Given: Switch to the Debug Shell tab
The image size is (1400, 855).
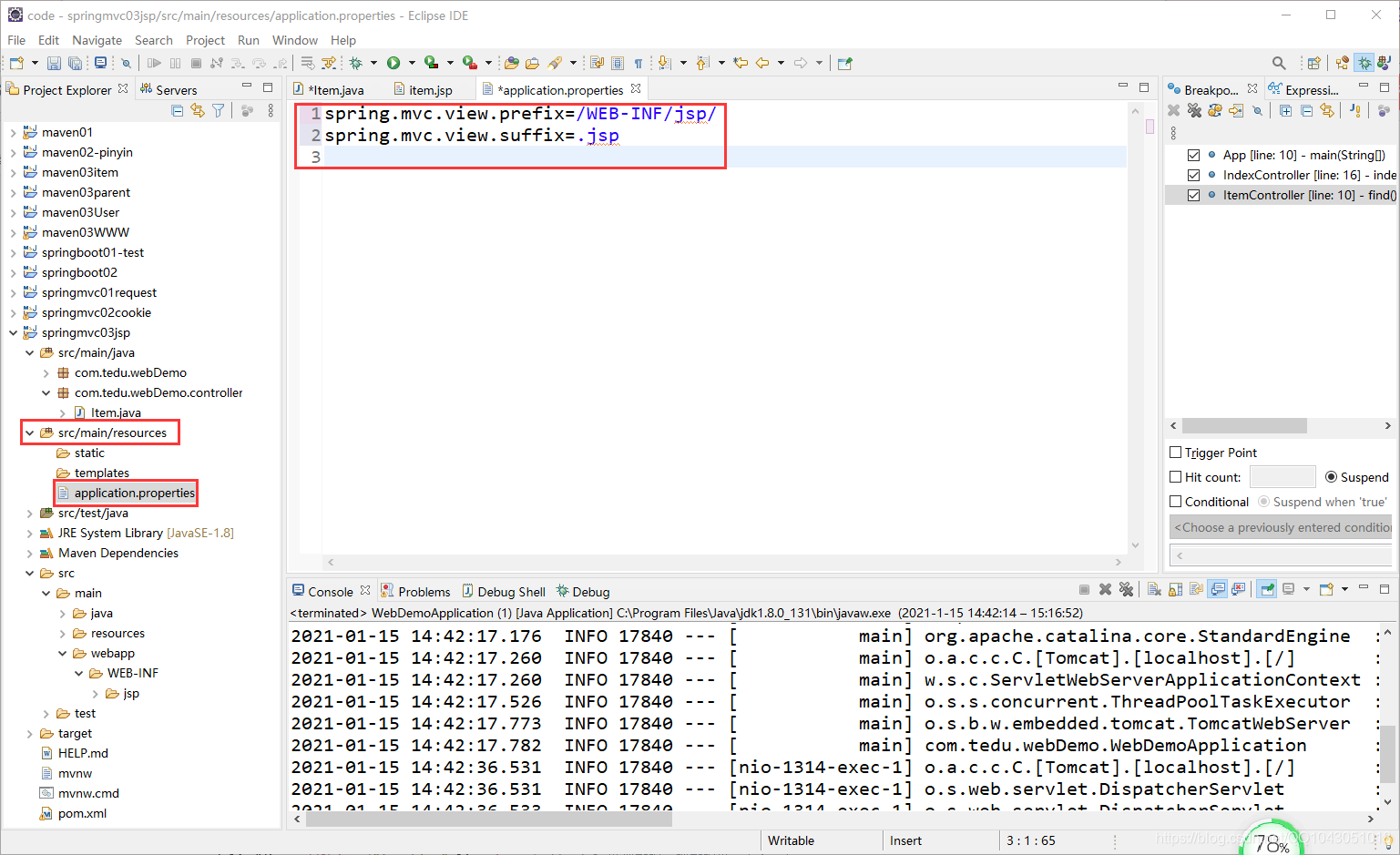Looking at the screenshot, I should [504, 591].
